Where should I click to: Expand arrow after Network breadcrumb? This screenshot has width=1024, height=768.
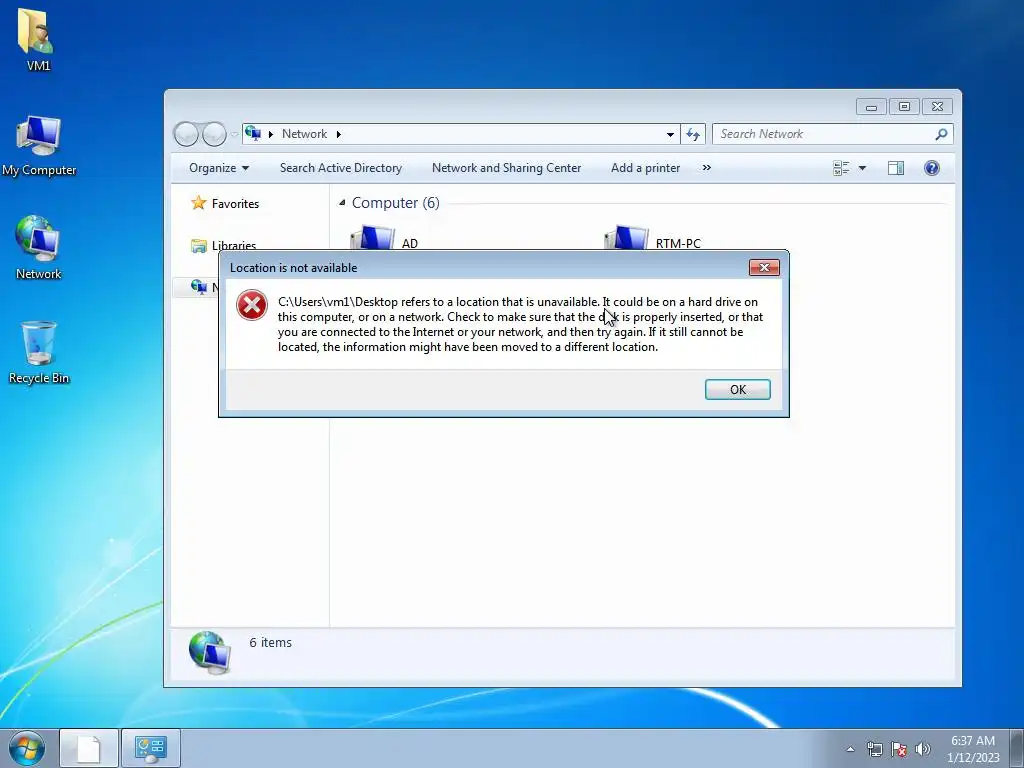[x=338, y=134]
